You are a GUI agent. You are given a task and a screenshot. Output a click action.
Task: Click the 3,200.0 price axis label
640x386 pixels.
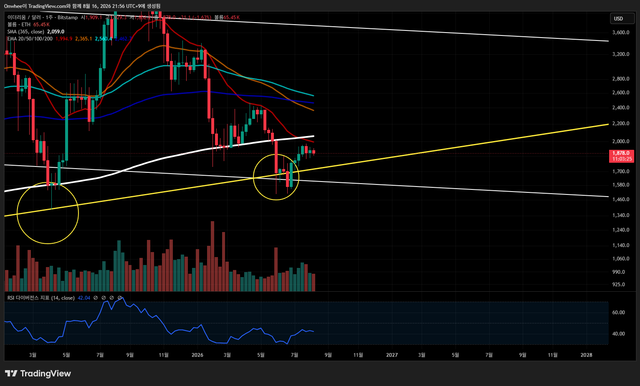[620, 54]
